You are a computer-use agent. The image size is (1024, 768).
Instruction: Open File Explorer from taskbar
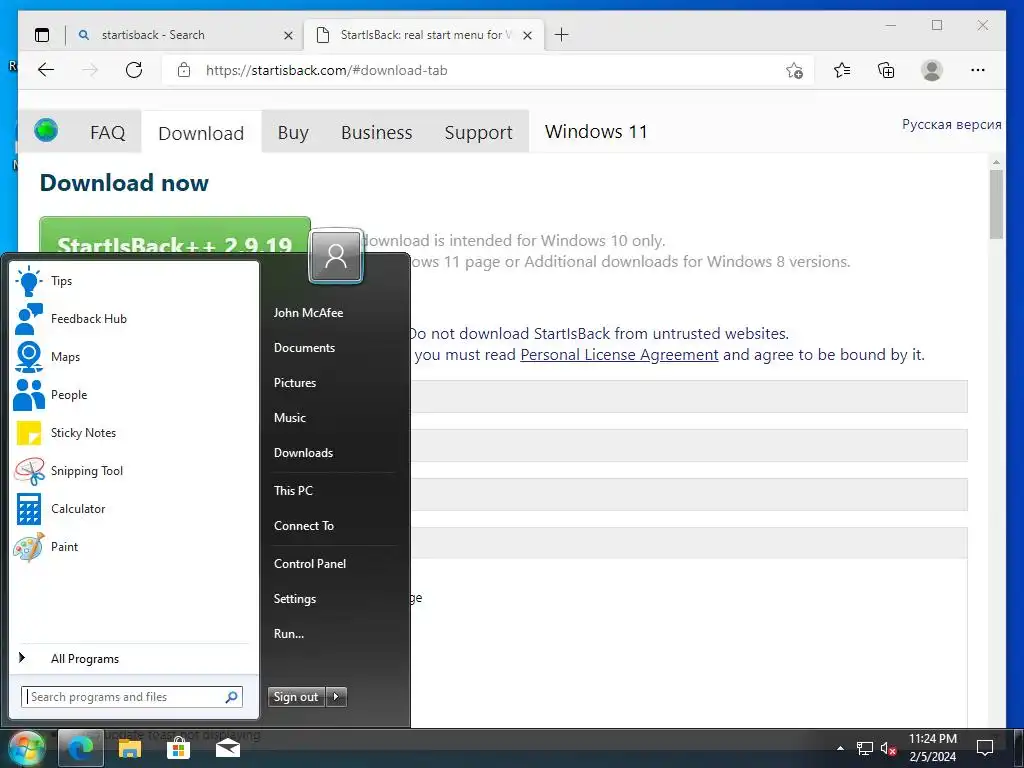pyautogui.click(x=129, y=748)
